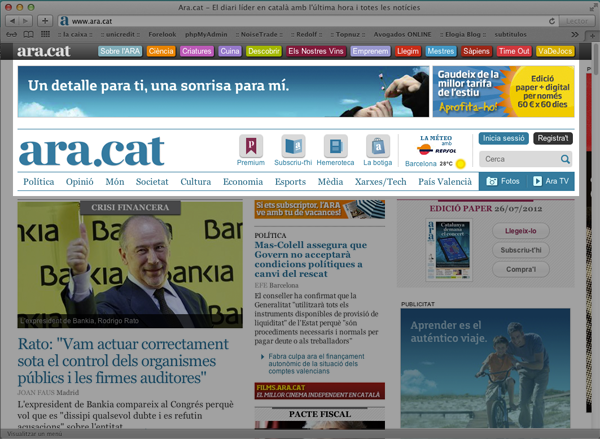Open Subscriu-t'hi subscription icon
The image size is (600, 439).
pos(293,145)
